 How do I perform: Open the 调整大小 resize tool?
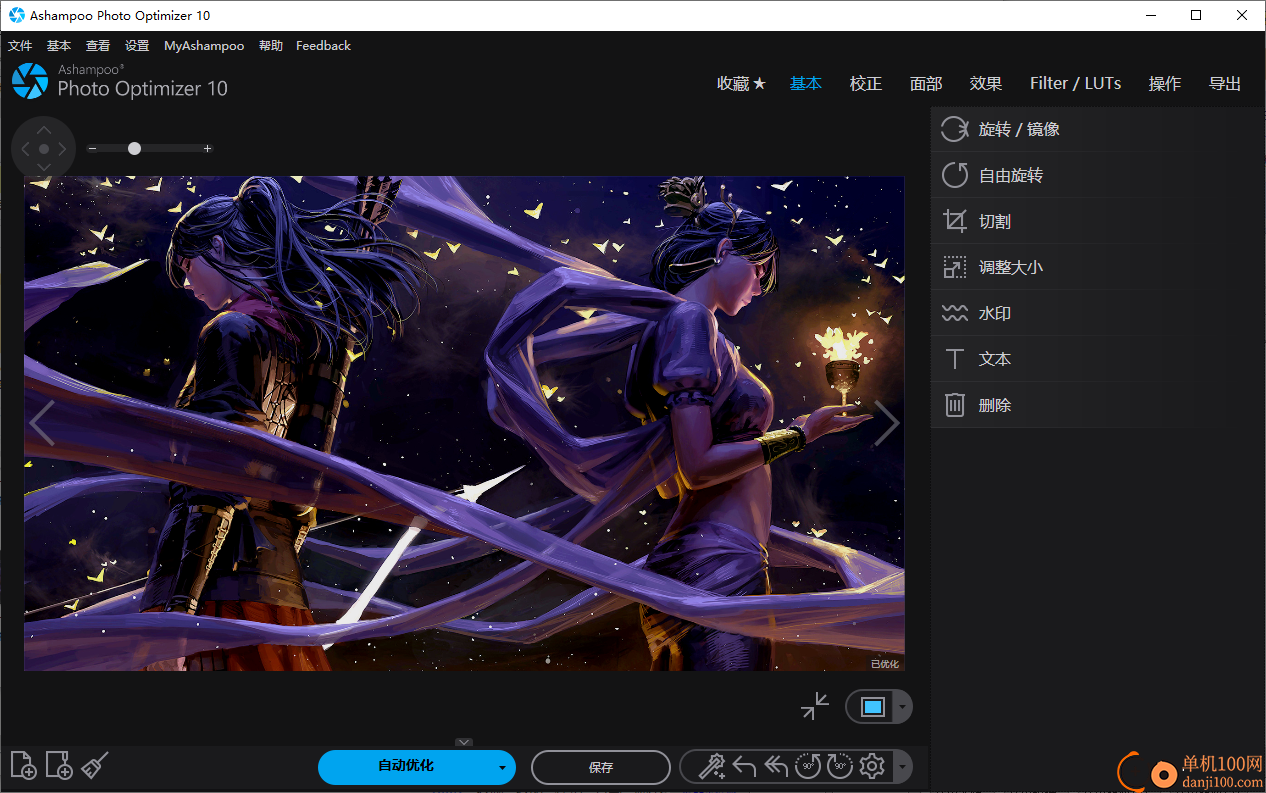(1098, 267)
